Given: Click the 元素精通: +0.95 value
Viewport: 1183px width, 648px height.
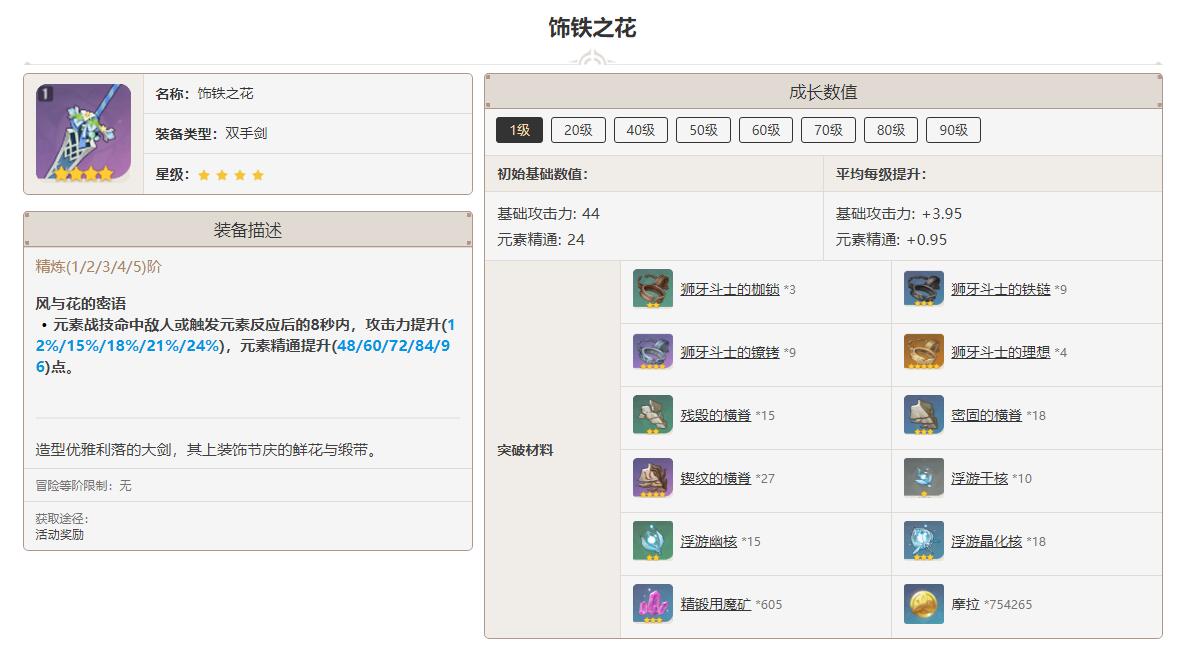Looking at the screenshot, I should point(891,240).
